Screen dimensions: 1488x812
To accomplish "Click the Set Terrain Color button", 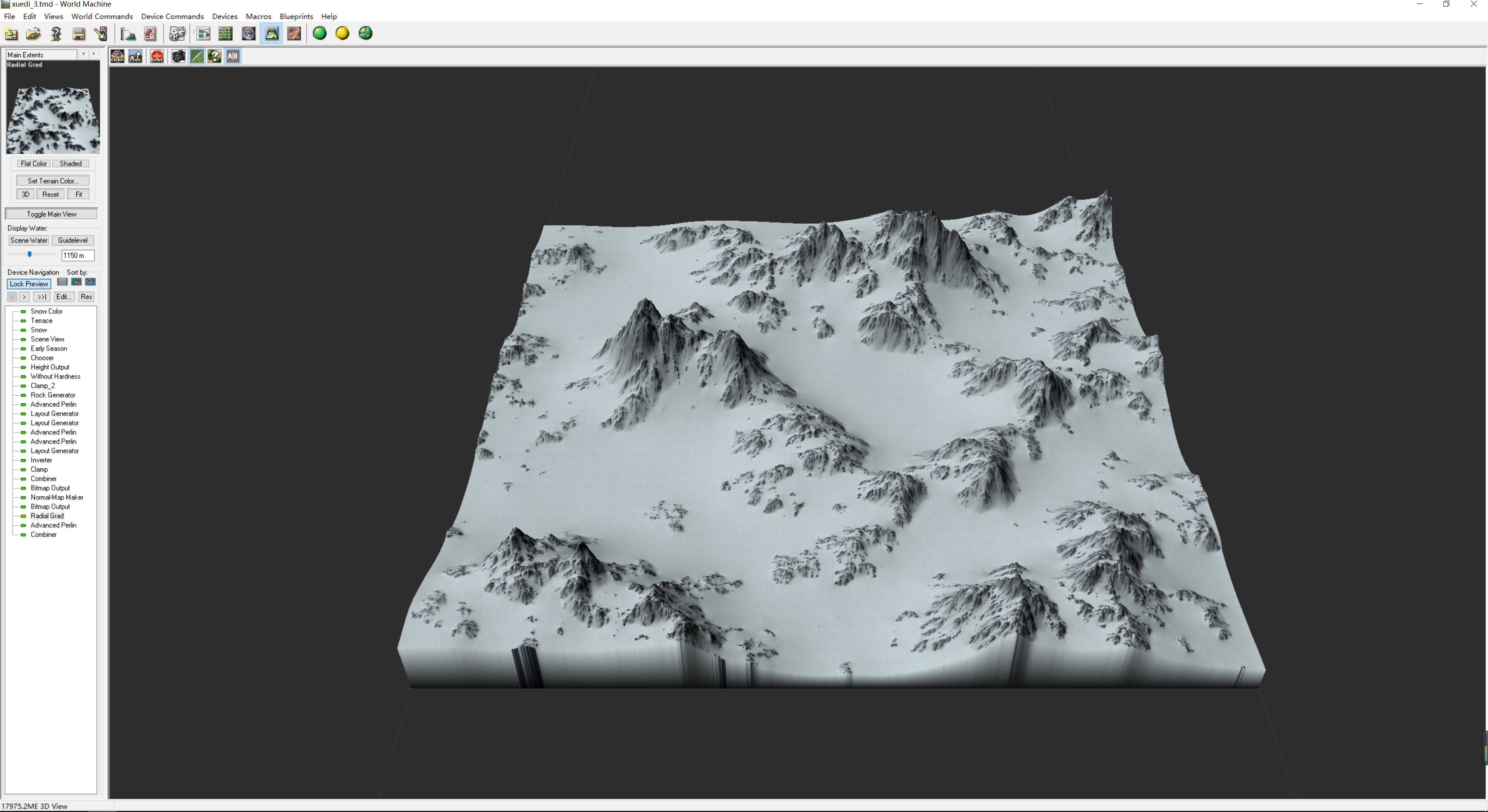I will pos(53,181).
